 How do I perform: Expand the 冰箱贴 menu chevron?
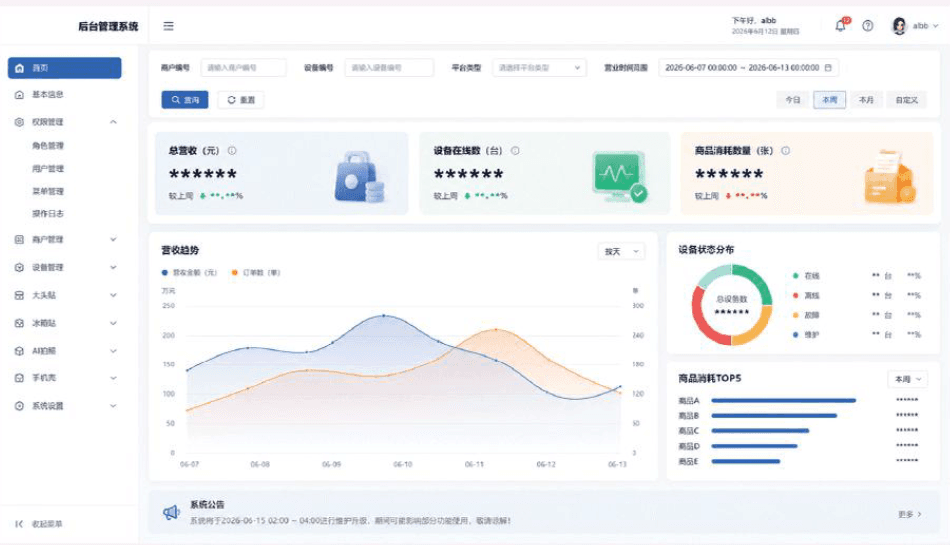pyautogui.click(x=113, y=323)
